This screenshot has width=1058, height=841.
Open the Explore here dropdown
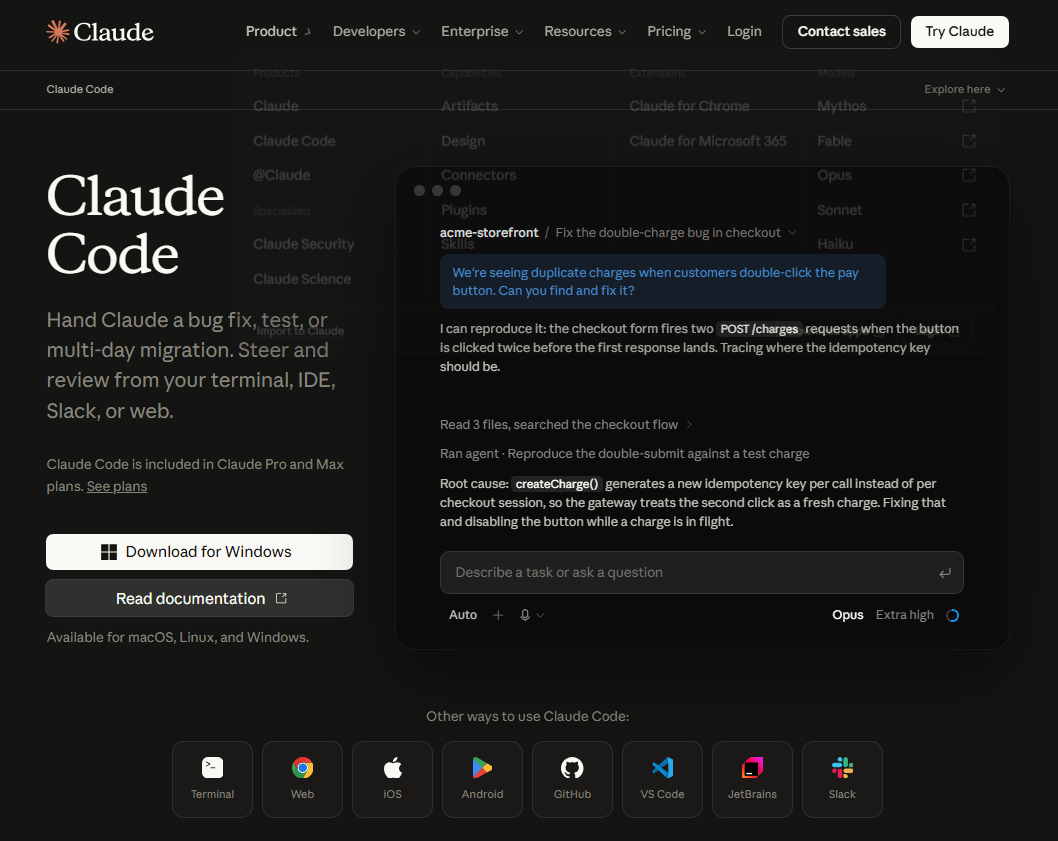(965, 89)
